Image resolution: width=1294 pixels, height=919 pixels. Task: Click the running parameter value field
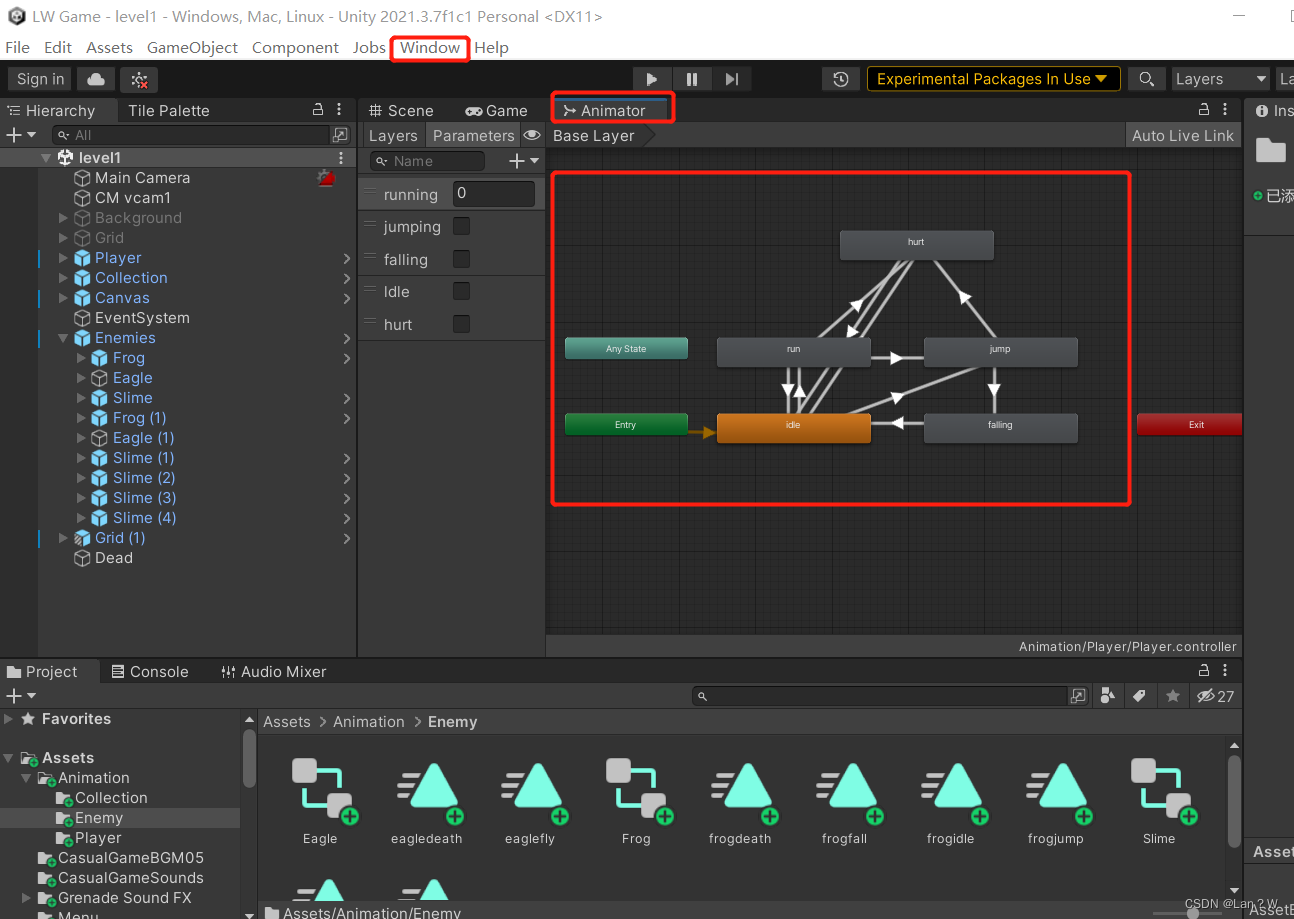coord(494,194)
